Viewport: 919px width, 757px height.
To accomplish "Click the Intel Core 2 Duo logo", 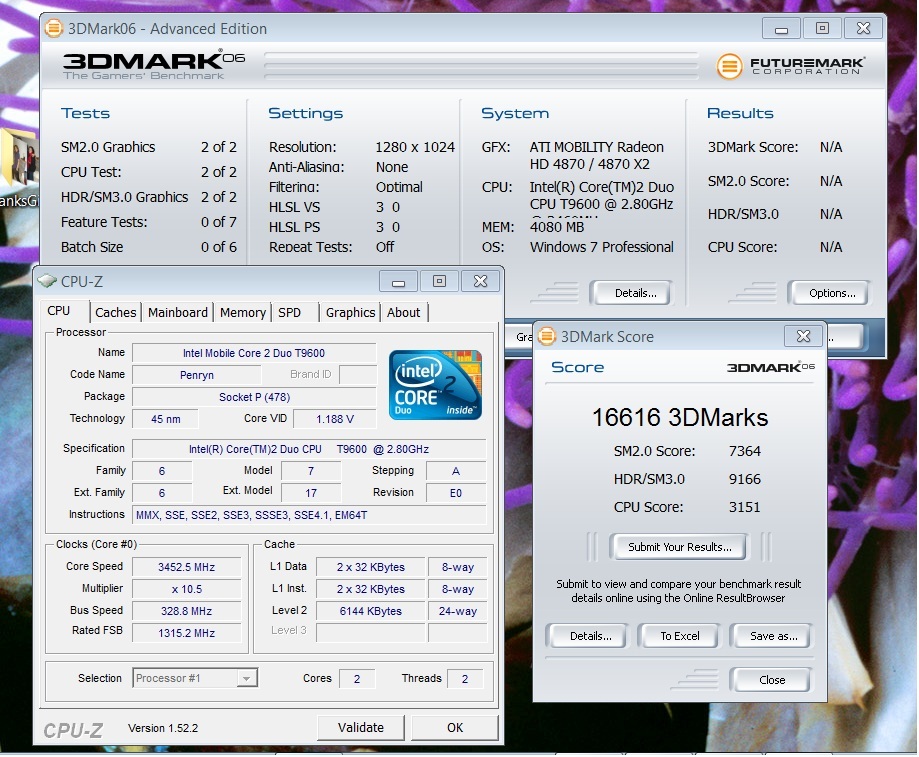I will tap(435, 384).
